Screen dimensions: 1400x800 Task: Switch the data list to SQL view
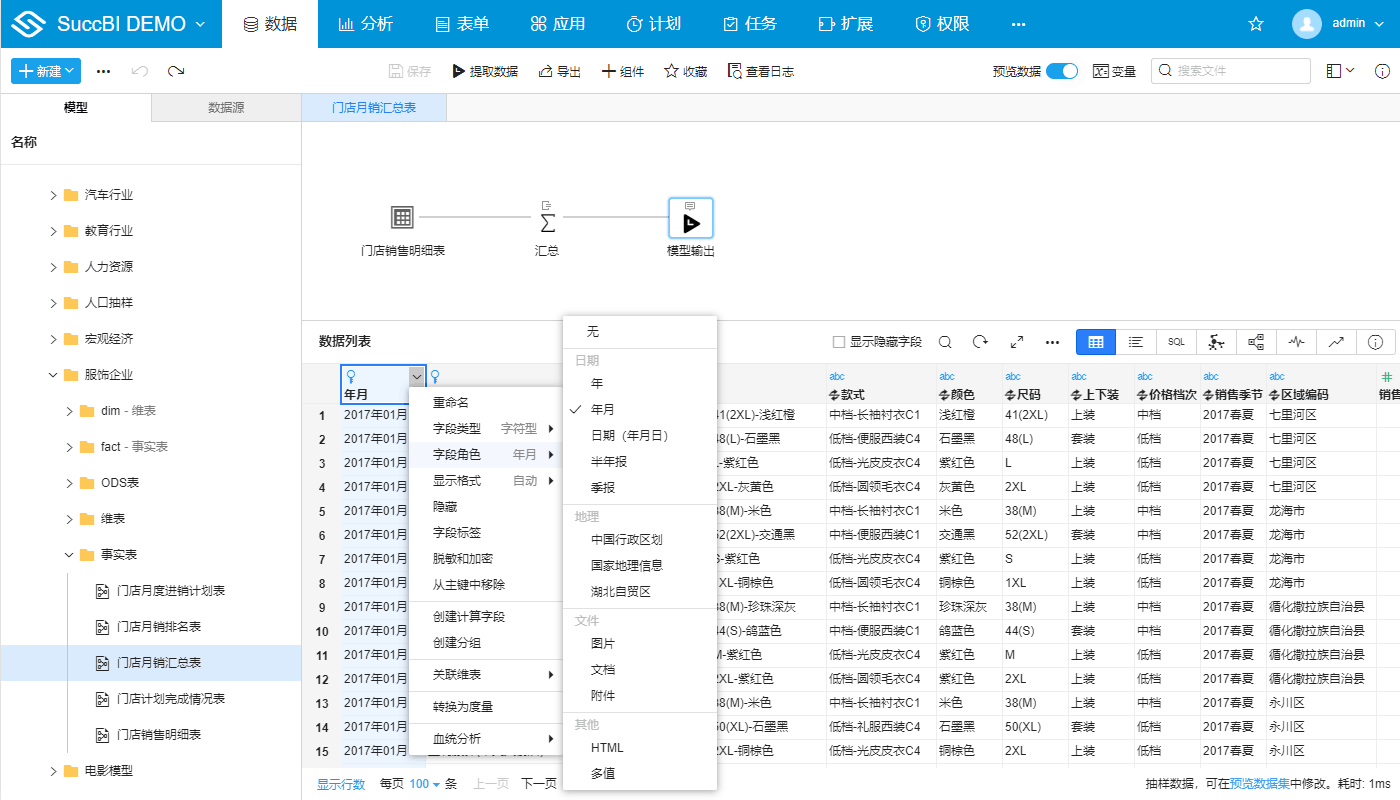(1175, 342)
